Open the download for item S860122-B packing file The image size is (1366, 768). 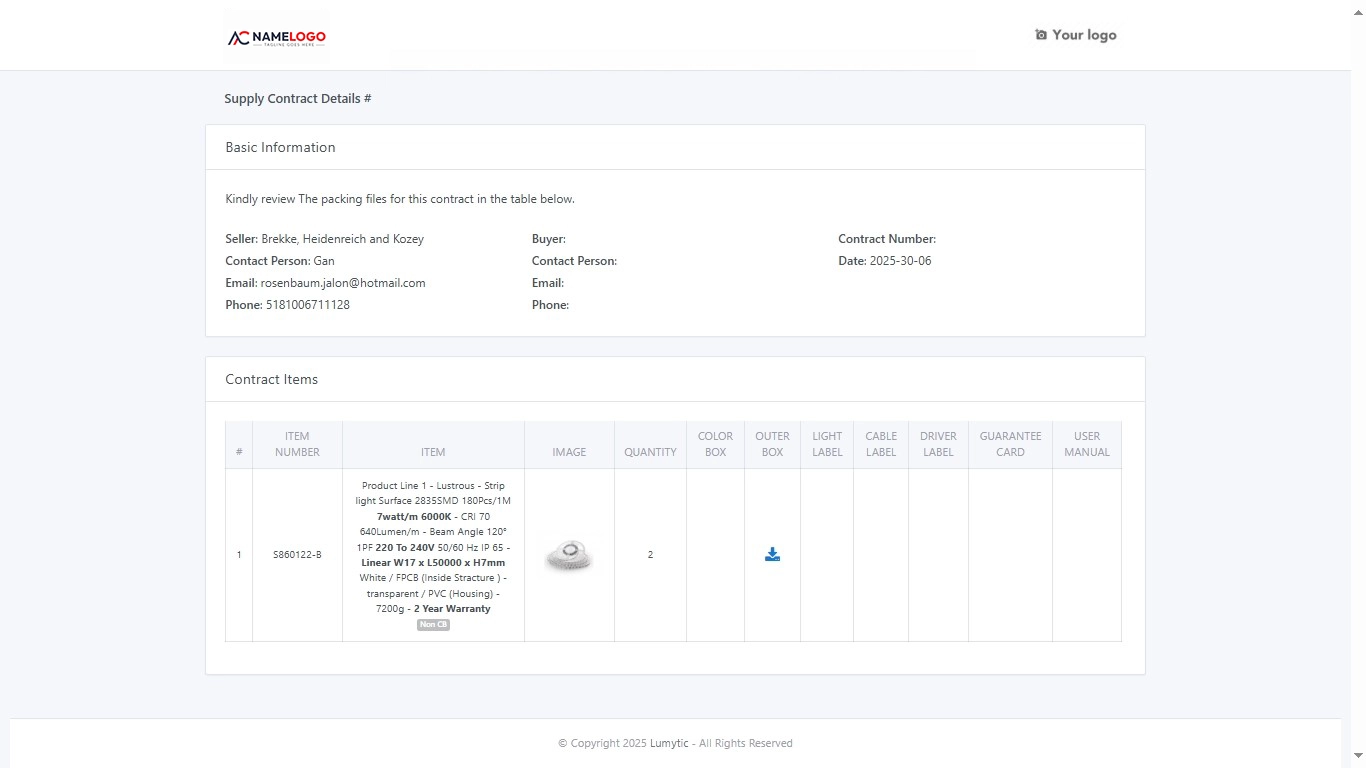[771, 553]
